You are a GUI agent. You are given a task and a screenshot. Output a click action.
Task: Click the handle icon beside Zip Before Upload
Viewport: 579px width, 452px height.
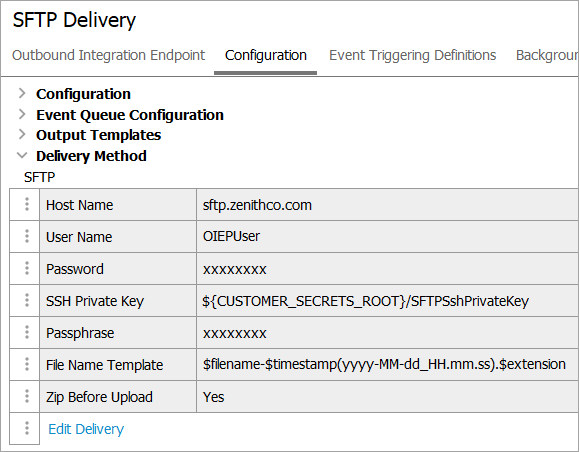tap(27, 396)
